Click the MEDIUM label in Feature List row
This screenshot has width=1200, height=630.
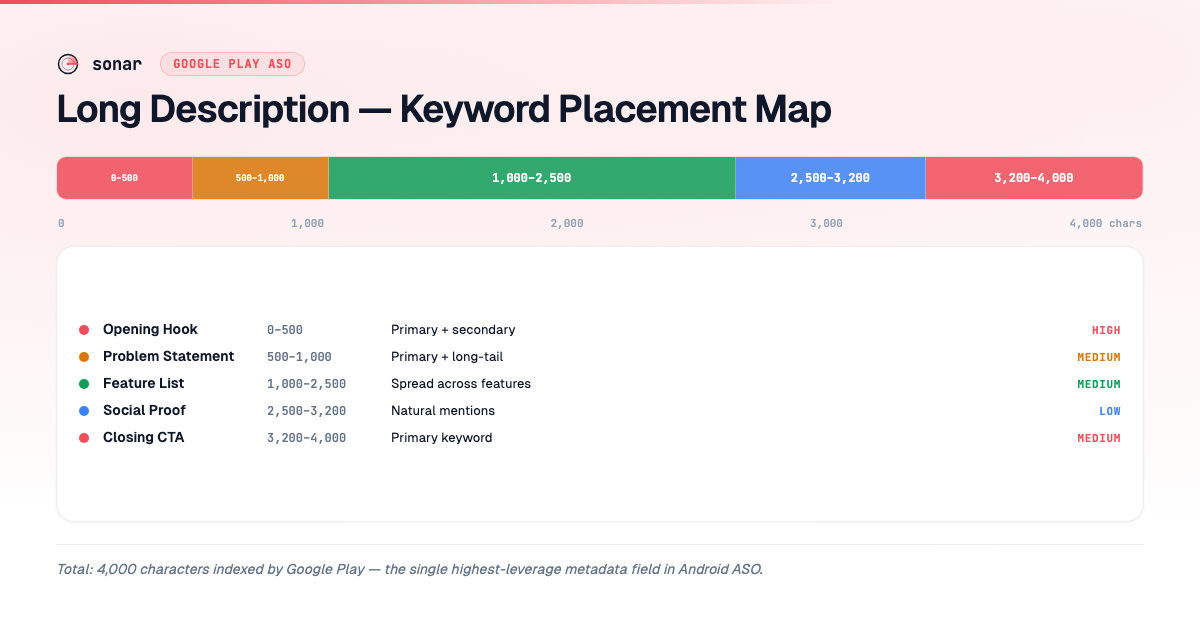(x=1099, y=384)
